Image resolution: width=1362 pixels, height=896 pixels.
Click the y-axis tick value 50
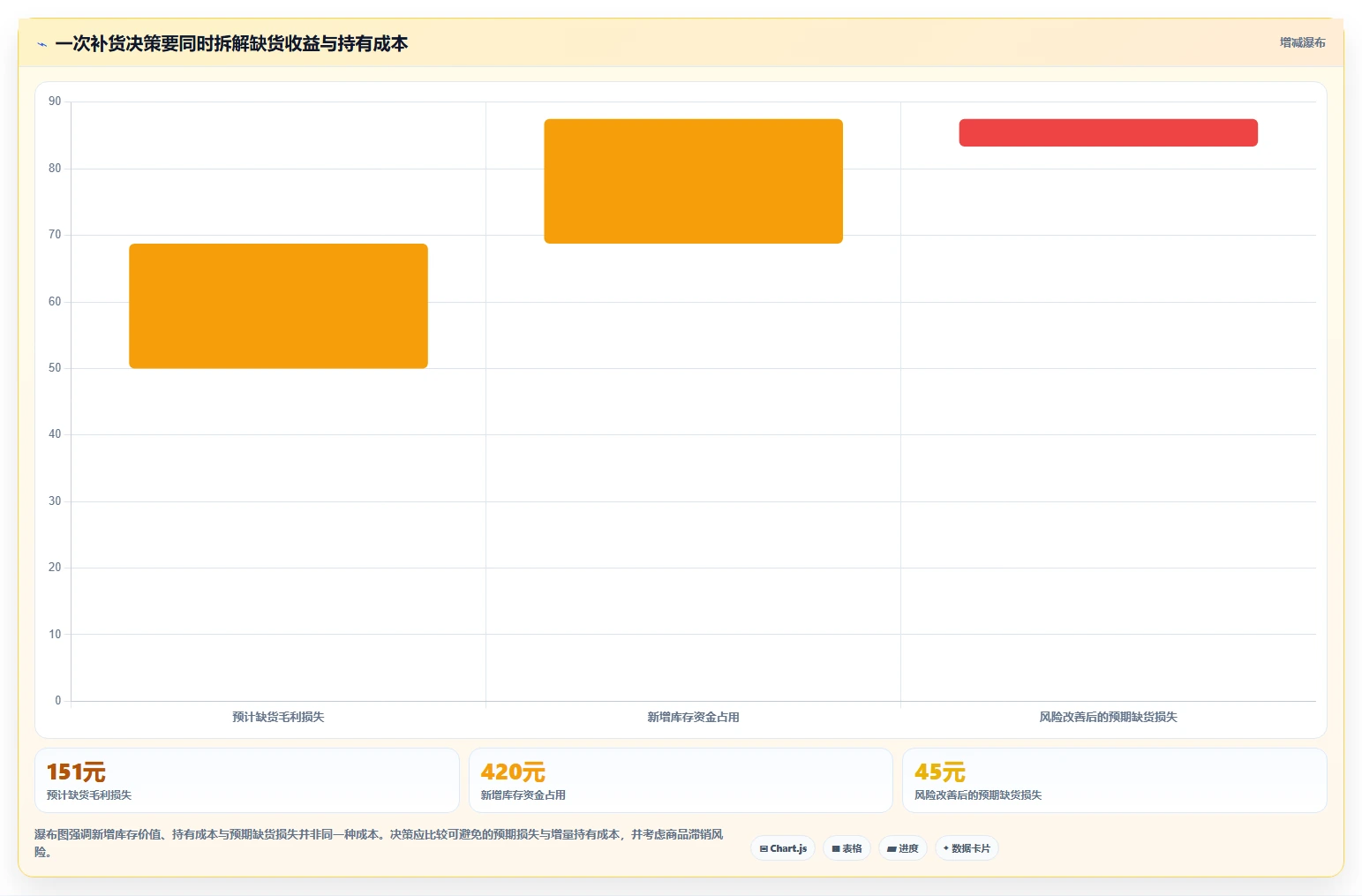coord(55,368)
